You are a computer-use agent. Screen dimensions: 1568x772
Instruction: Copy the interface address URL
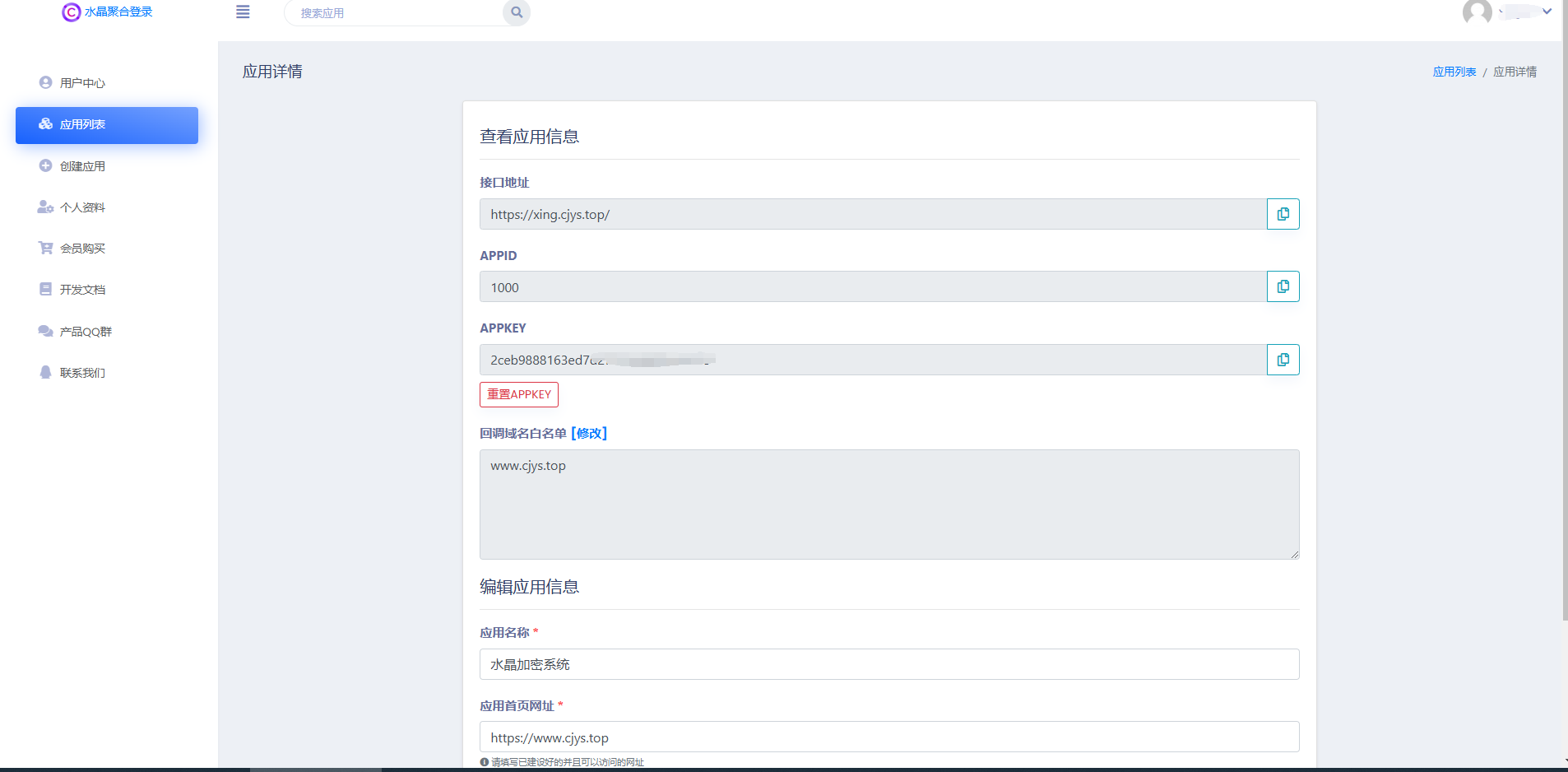pos(1283,214)
